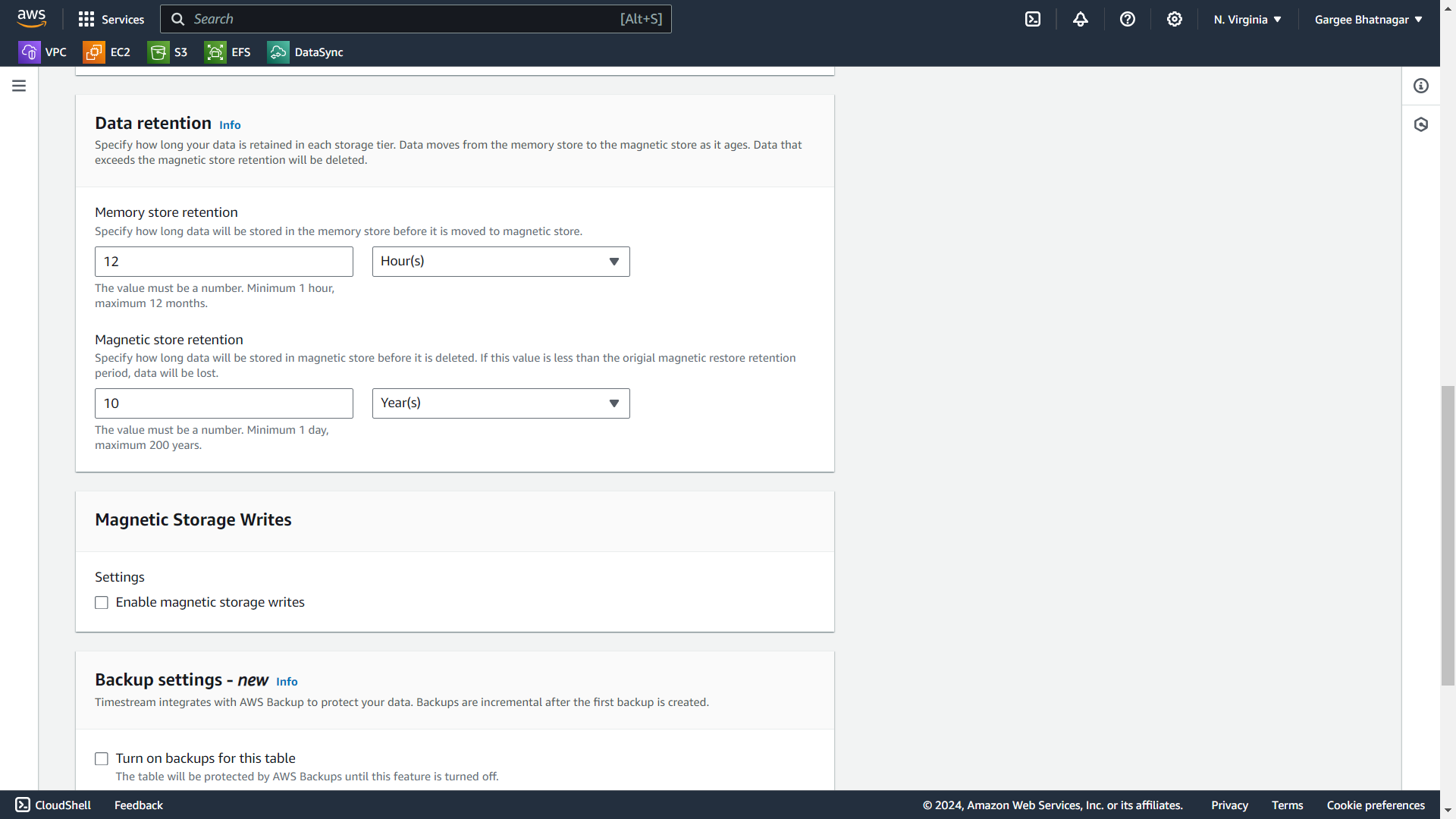Enable magnetic storage writes checkbox
This screenshot has width=1456, height=819.
102,602
